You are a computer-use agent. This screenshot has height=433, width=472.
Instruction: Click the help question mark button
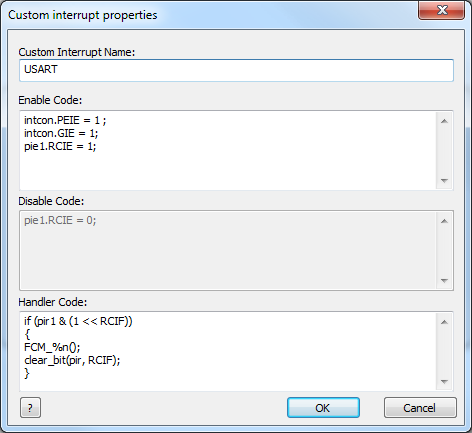pos(30,407)
